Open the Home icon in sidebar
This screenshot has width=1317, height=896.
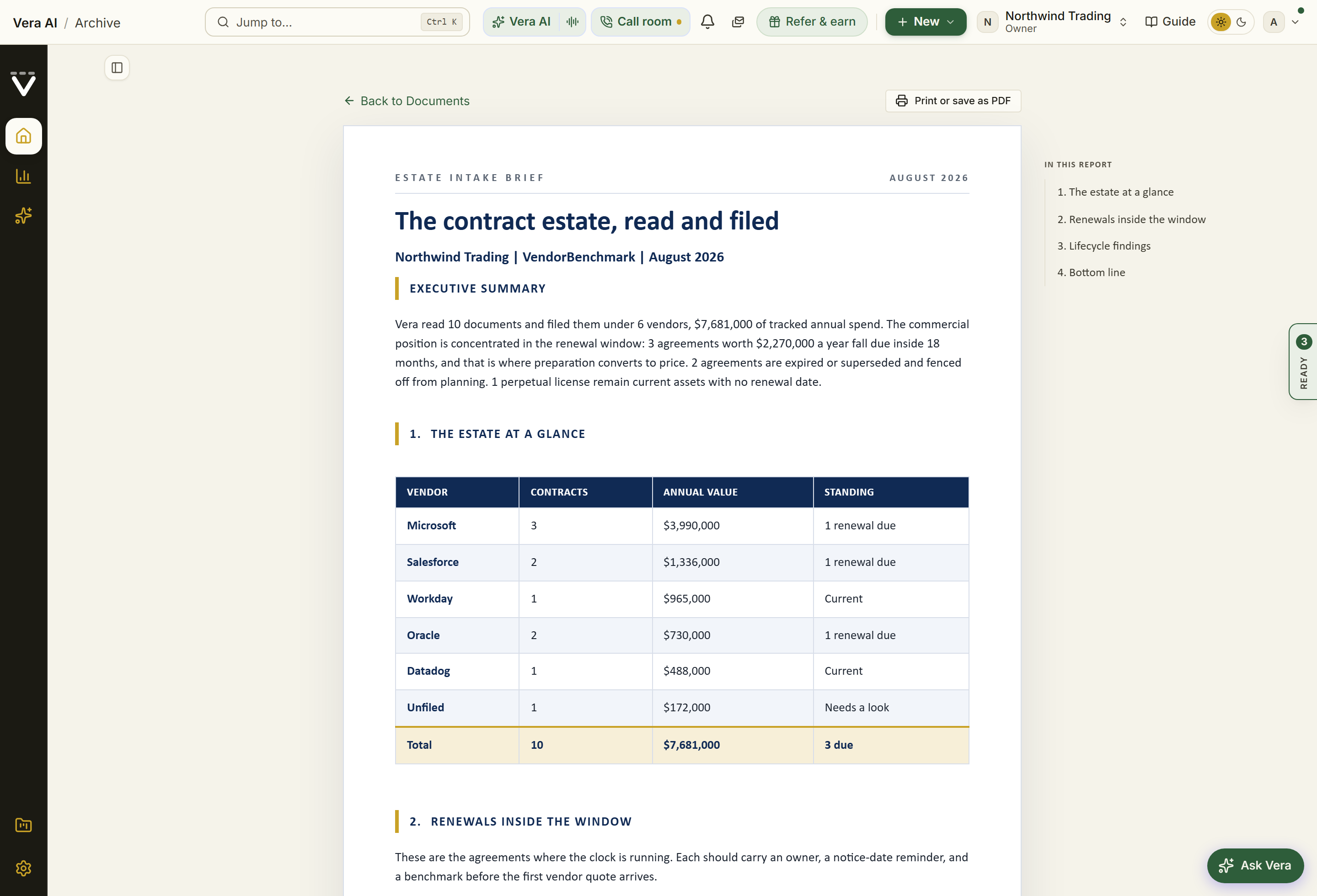[x=23, y=136]
